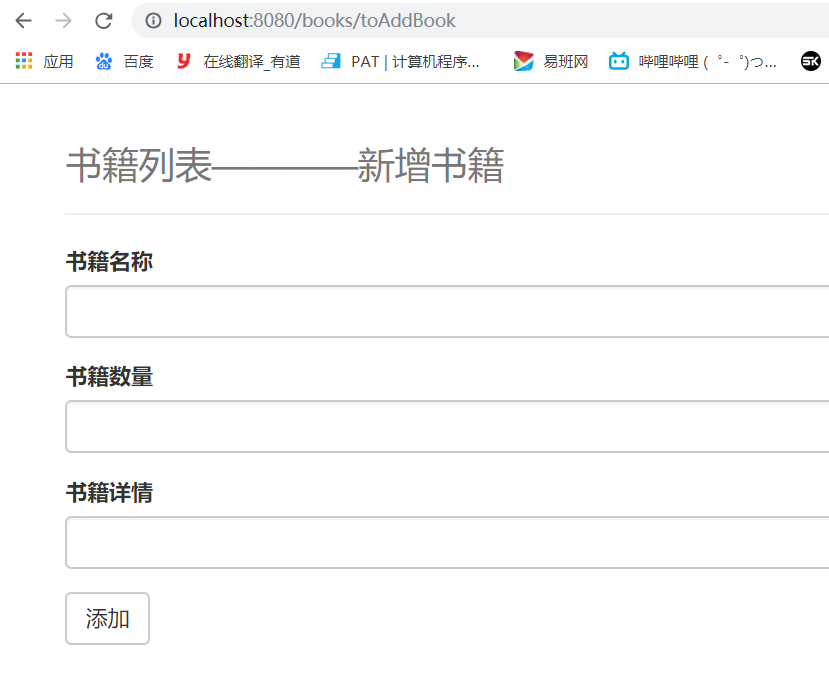
Task: Click the 书籍详情 label
Action: (x=109, y=493)
